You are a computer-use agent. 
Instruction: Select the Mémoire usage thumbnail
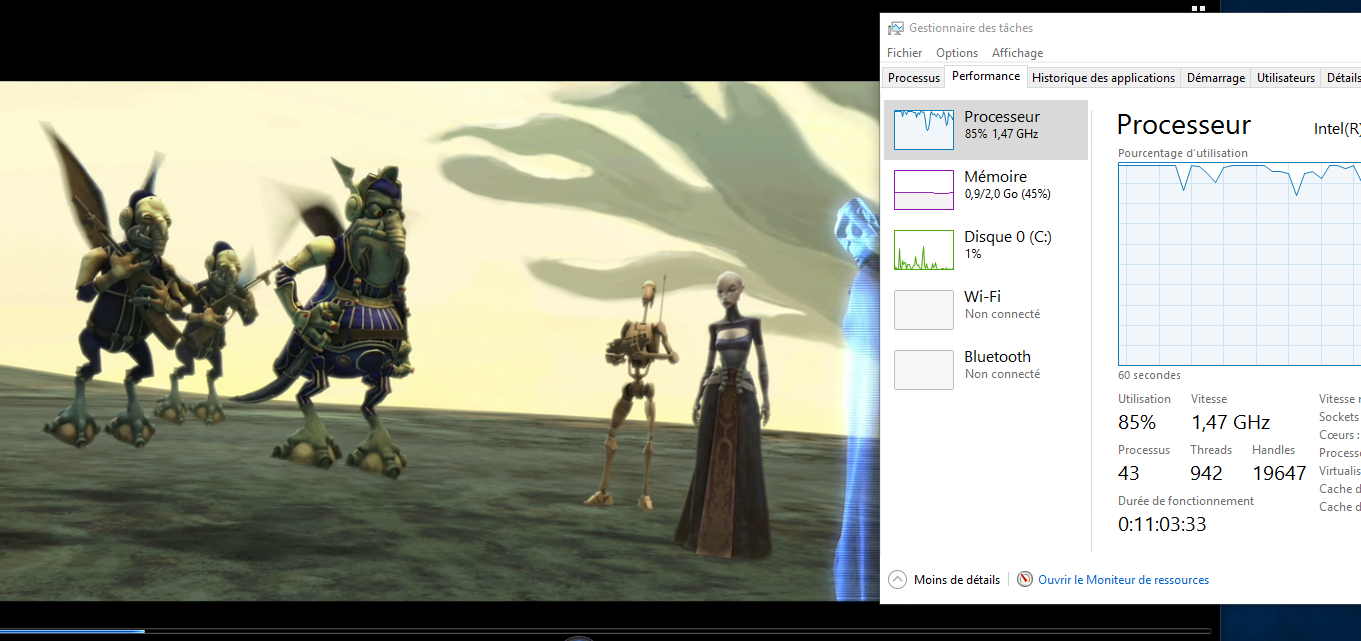[923, 190]
